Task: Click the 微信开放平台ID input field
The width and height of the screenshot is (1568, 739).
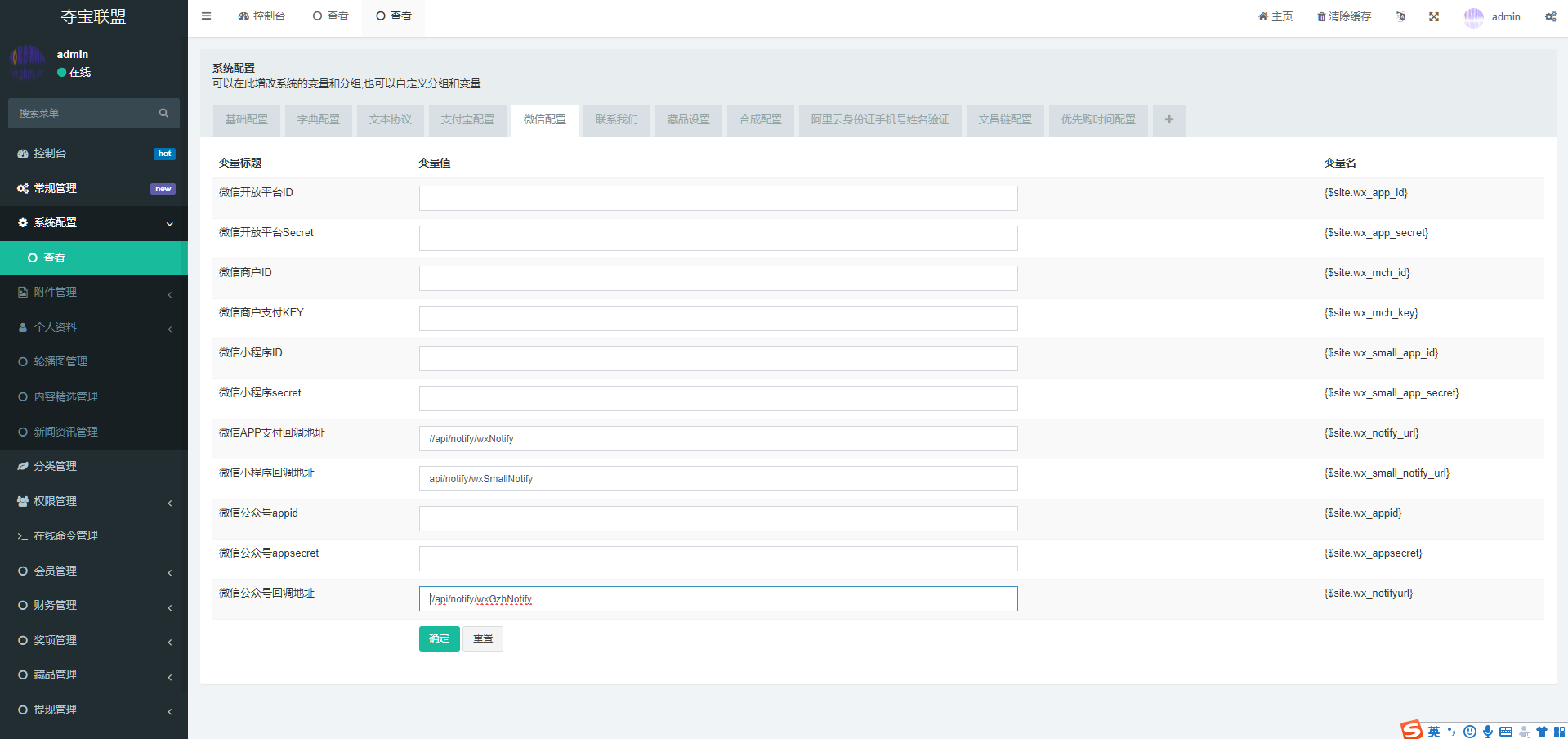Action: (x=718, y=198)
